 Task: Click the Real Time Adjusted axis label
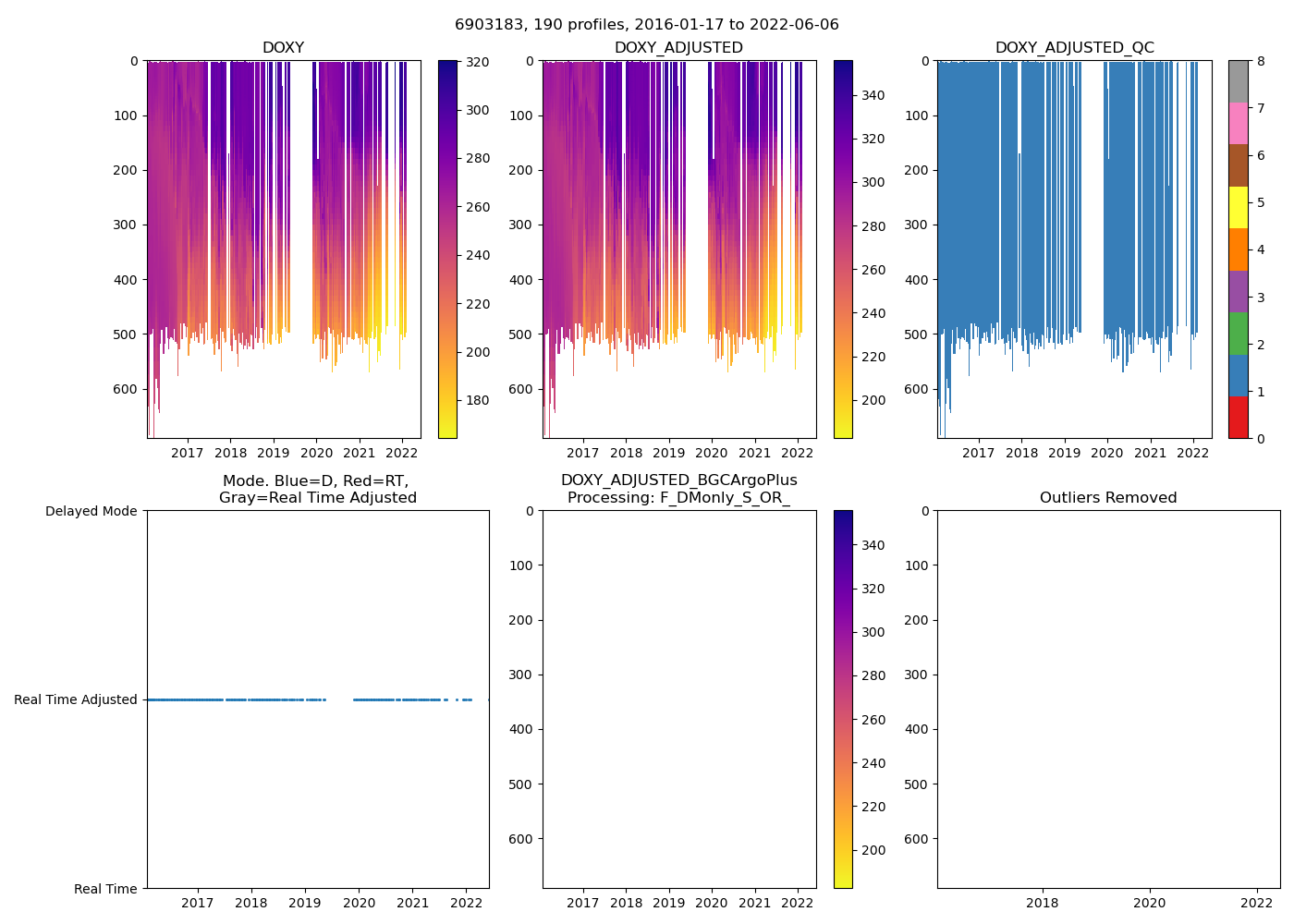(x=76, y=700)
